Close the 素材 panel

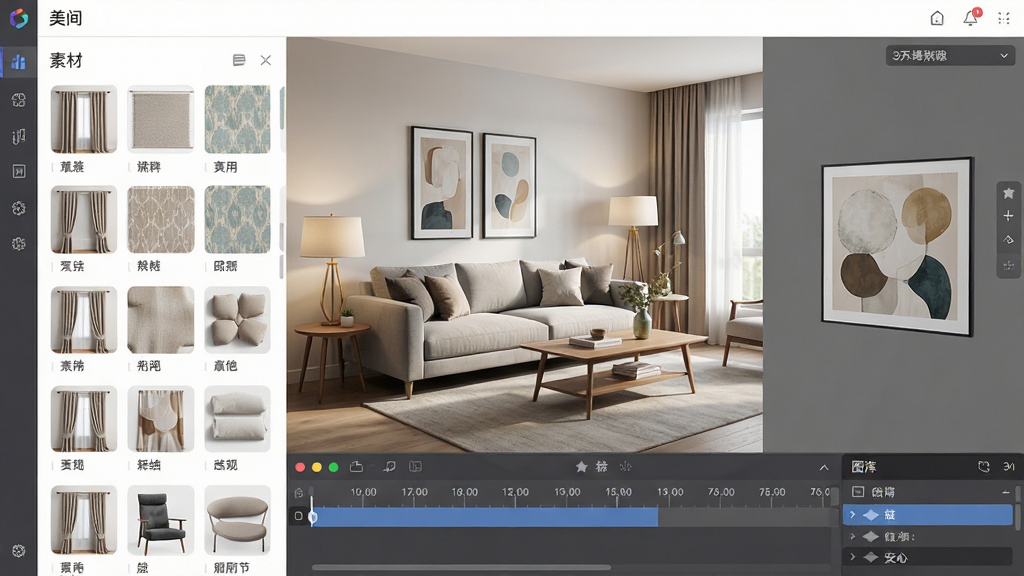pos(266,60)
